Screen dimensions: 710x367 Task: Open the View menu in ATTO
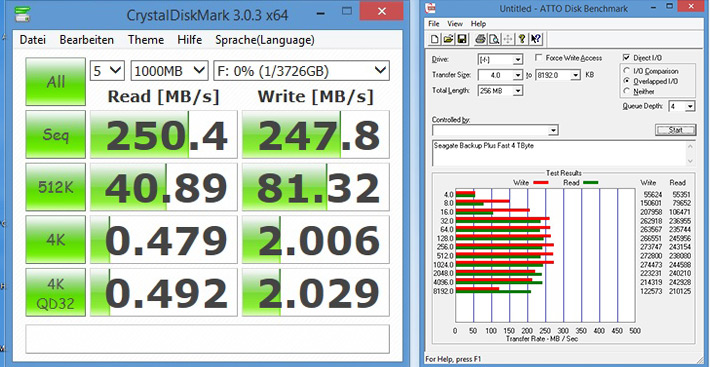[x=455, y=24]
